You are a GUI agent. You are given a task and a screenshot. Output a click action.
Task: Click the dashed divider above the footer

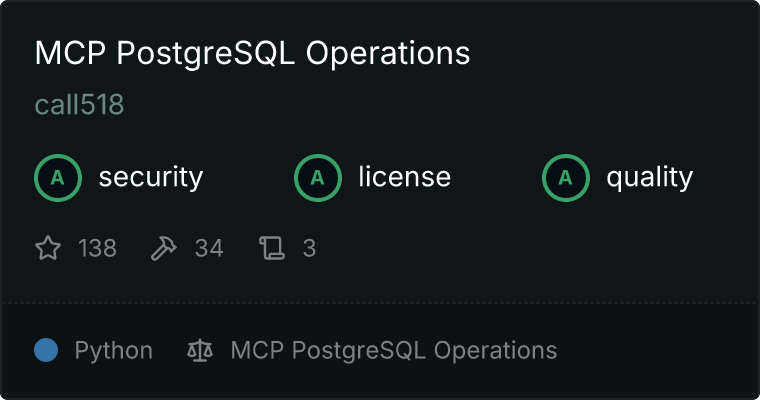pyautogui.click(x=380, y=302)
